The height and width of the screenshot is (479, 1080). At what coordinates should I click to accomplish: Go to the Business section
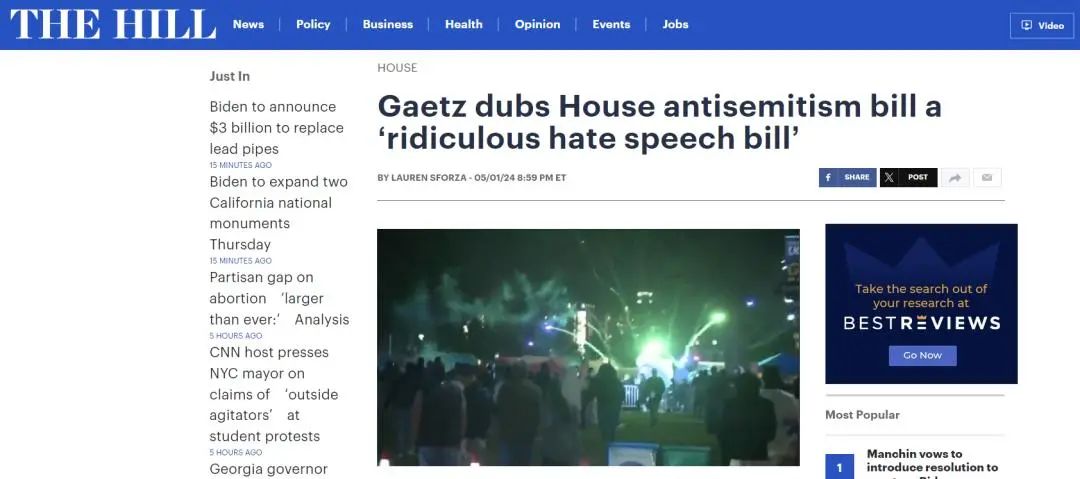coord(388,24)
